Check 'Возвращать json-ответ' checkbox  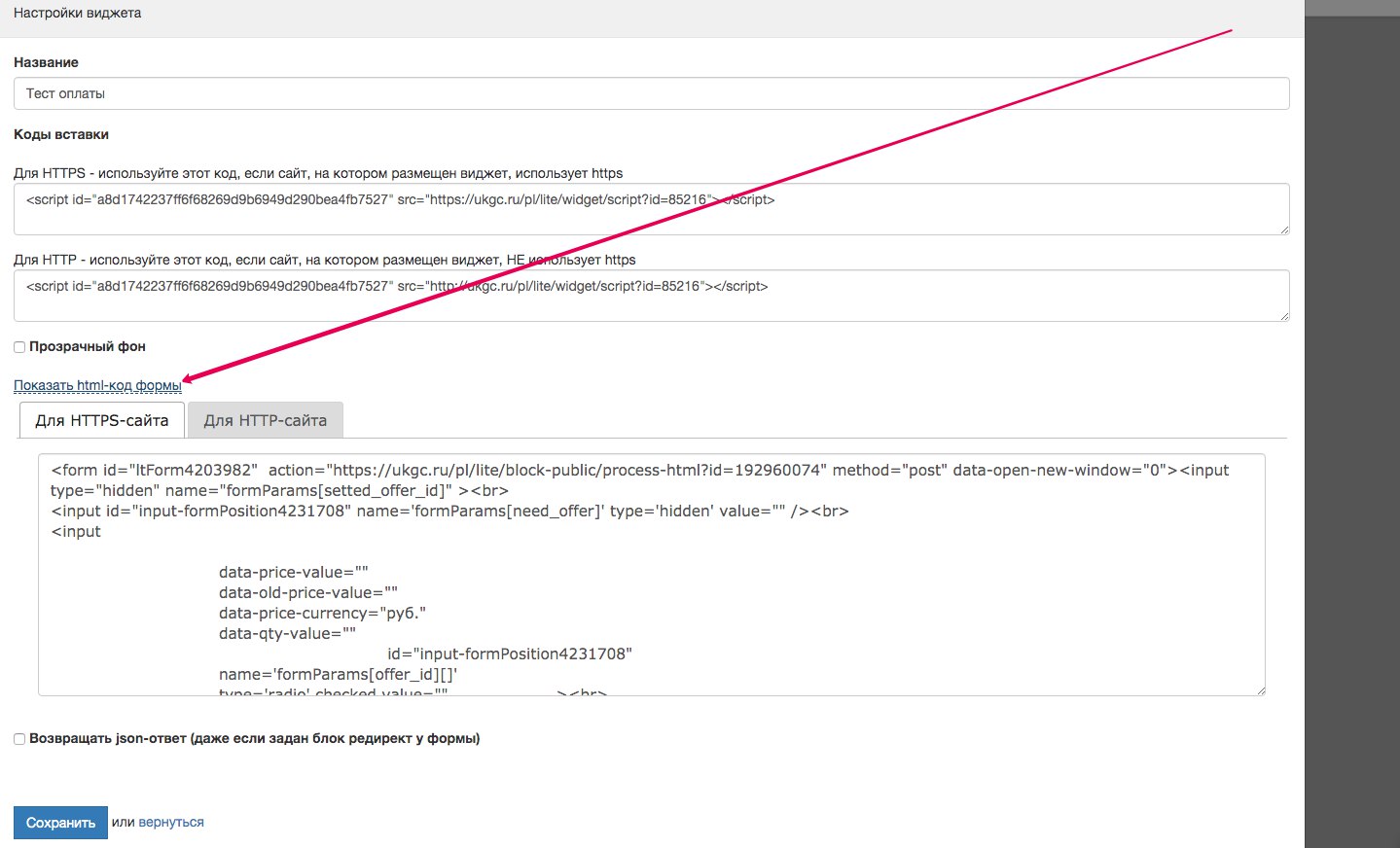[x=19, y=739]
